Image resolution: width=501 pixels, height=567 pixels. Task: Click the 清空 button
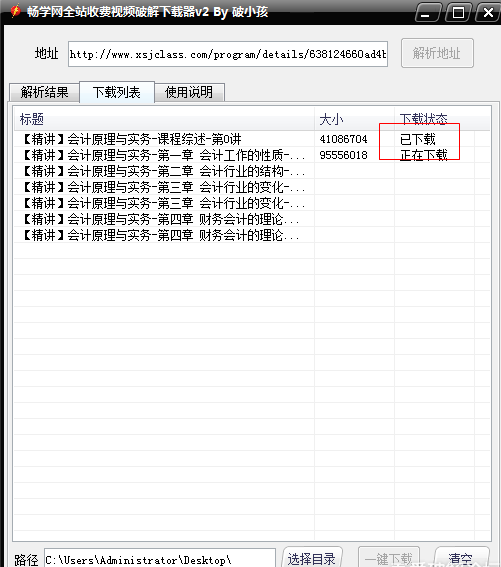[x=461, y=558]
